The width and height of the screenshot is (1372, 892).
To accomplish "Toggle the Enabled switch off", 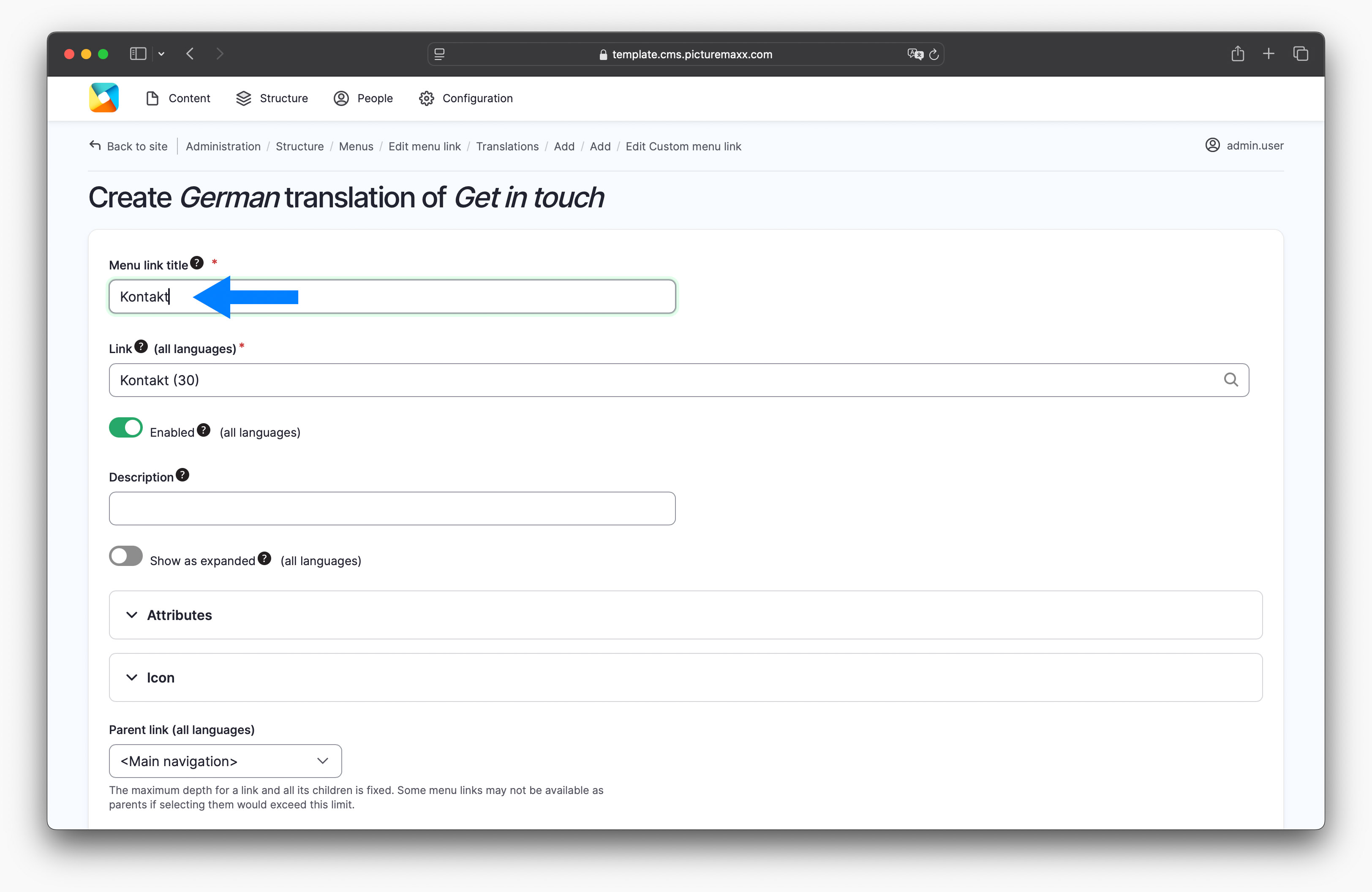I will [126, 427].
